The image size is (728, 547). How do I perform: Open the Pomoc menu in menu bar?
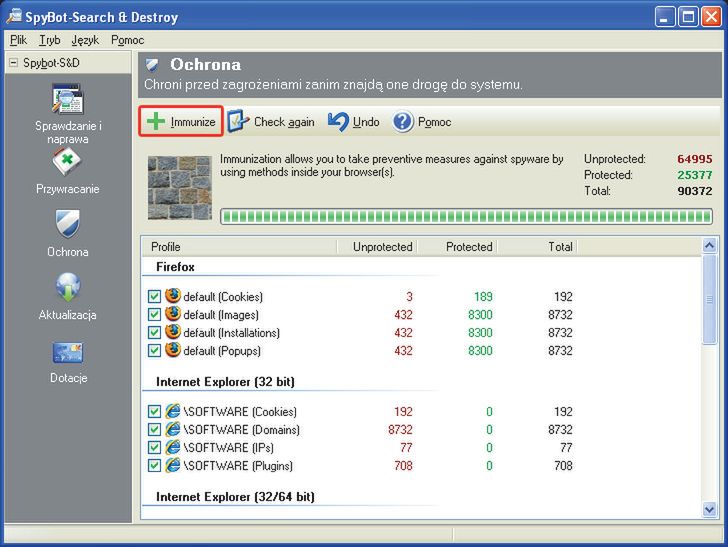pos(127,40)
